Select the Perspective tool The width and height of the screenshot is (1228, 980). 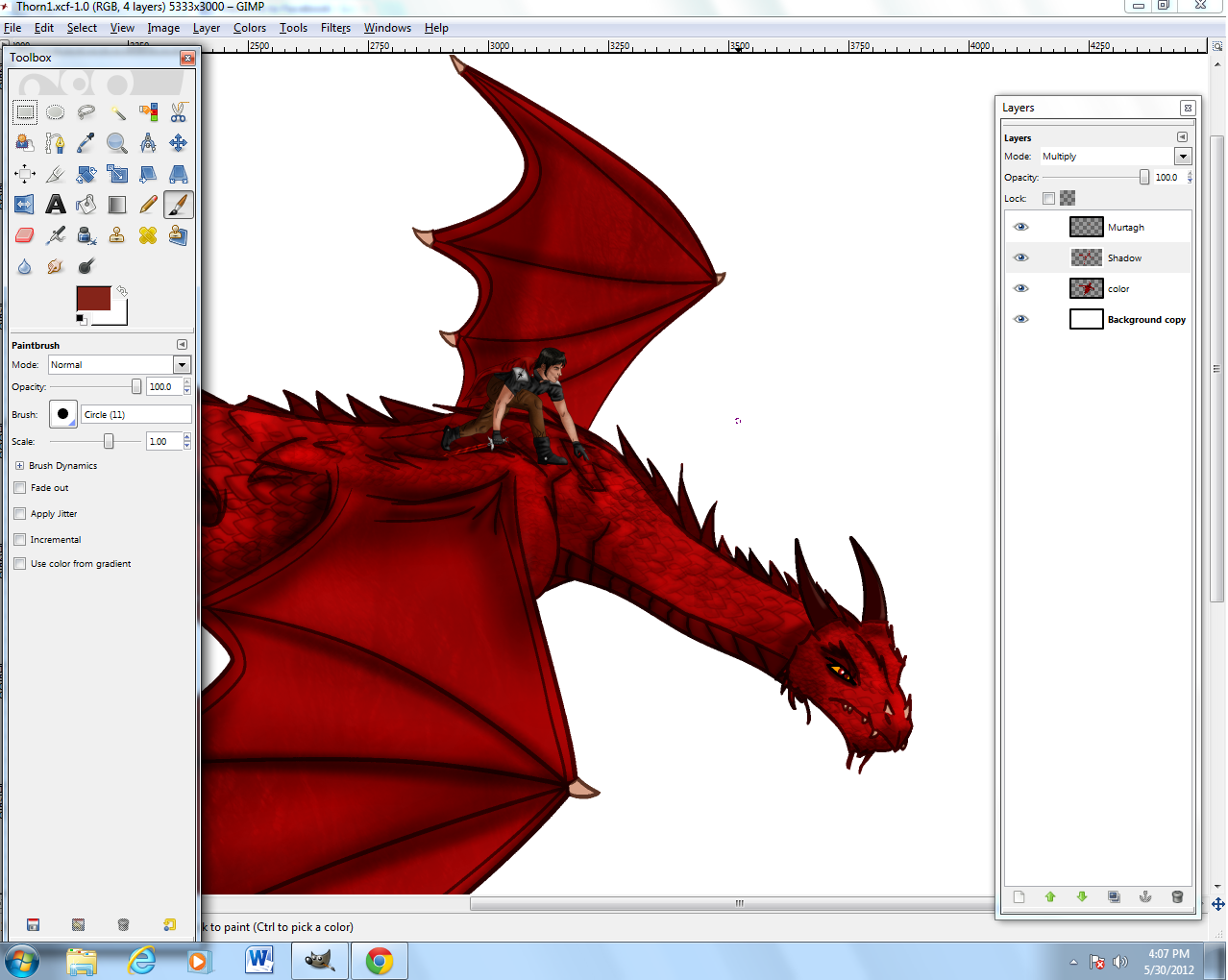[179, 174]
